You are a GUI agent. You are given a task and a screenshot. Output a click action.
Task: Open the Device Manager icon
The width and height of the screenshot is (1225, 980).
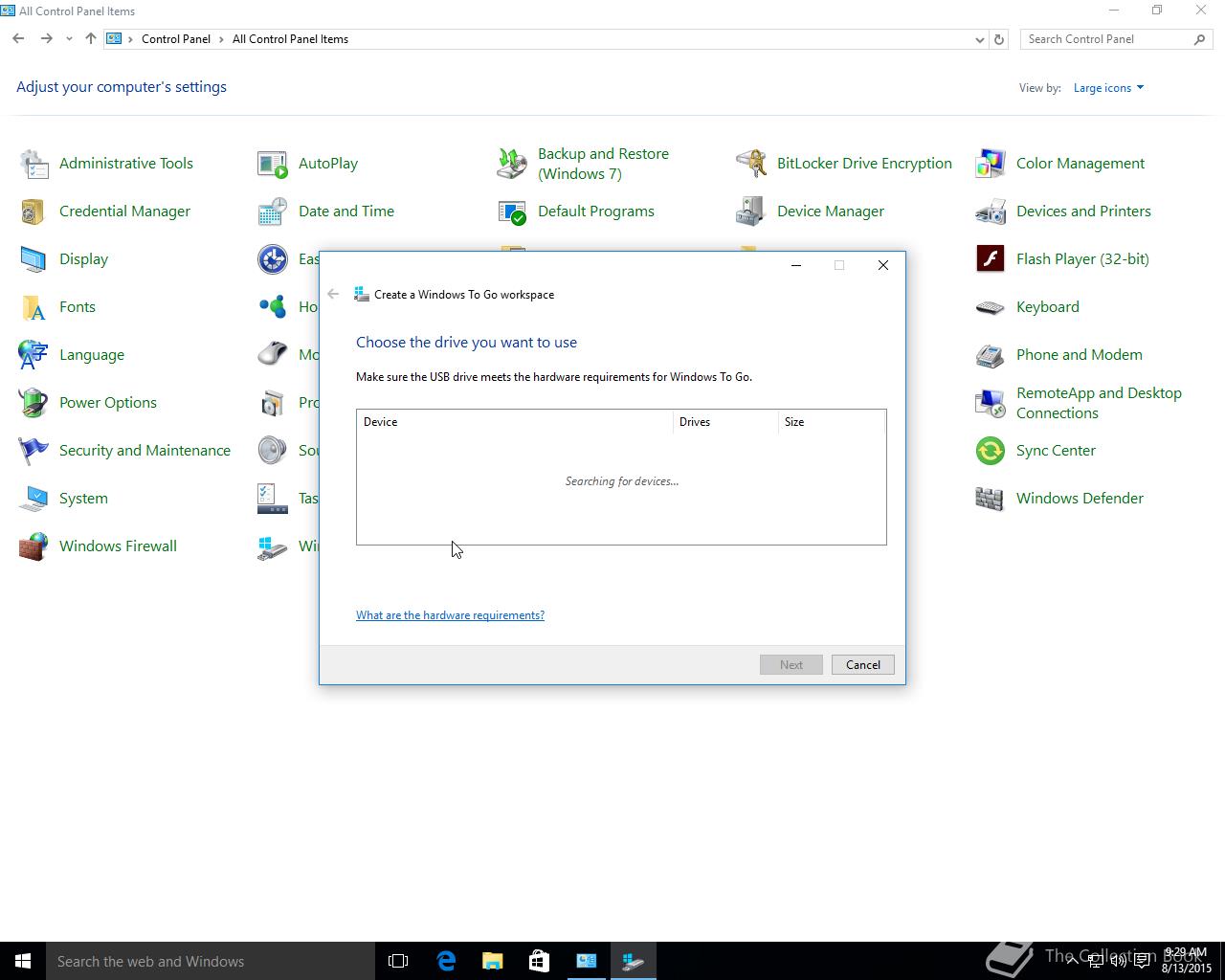pyautogui.click(x=751, y=212)
